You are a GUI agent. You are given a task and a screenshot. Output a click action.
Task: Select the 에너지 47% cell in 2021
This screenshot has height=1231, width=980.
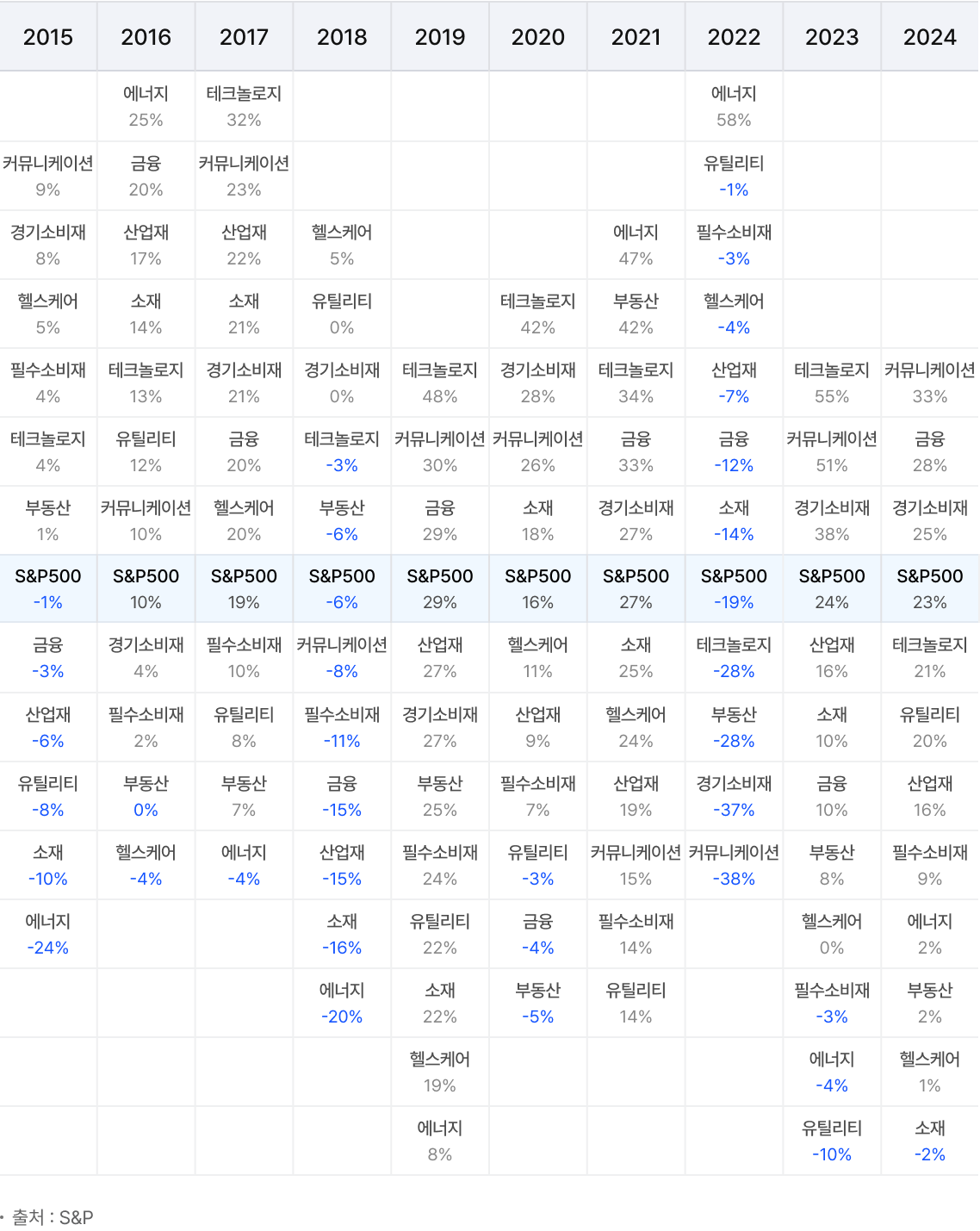point(636,246)
